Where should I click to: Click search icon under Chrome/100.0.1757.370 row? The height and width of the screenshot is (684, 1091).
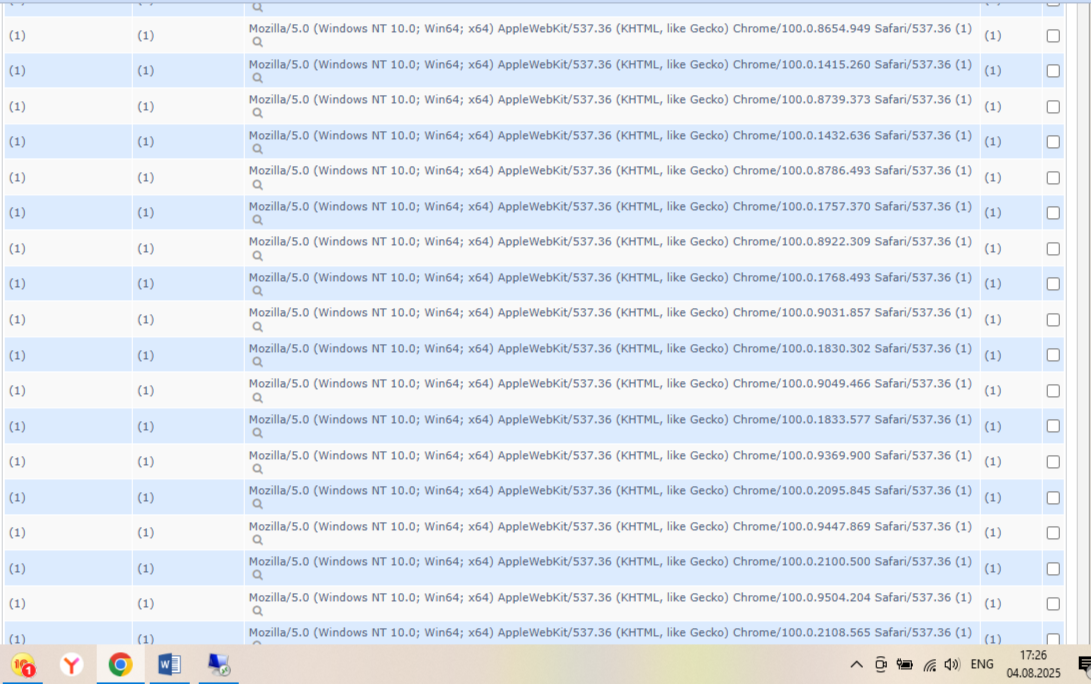coord(257,220)
